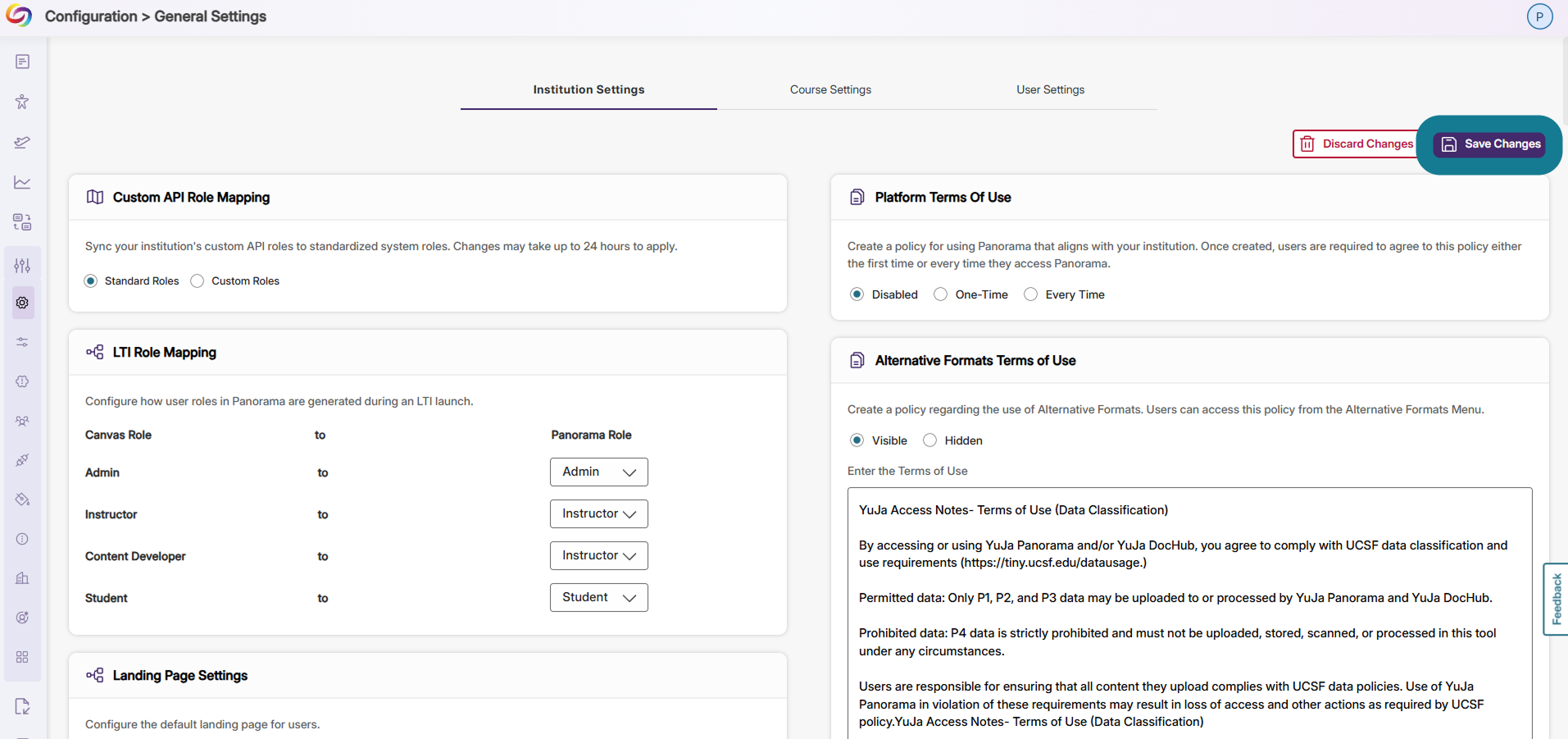This screenshot has height=739, width=1568.
Task: Switch to the Course Settings tab
Action: click(830, 89)
